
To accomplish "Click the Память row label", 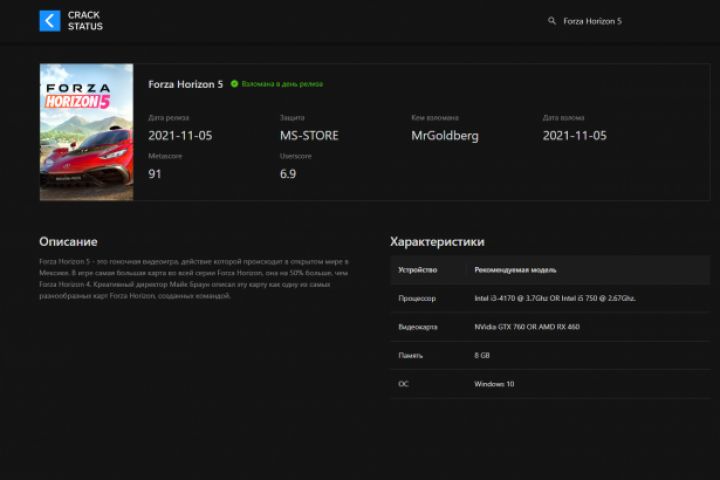I will tap(411, 356).
